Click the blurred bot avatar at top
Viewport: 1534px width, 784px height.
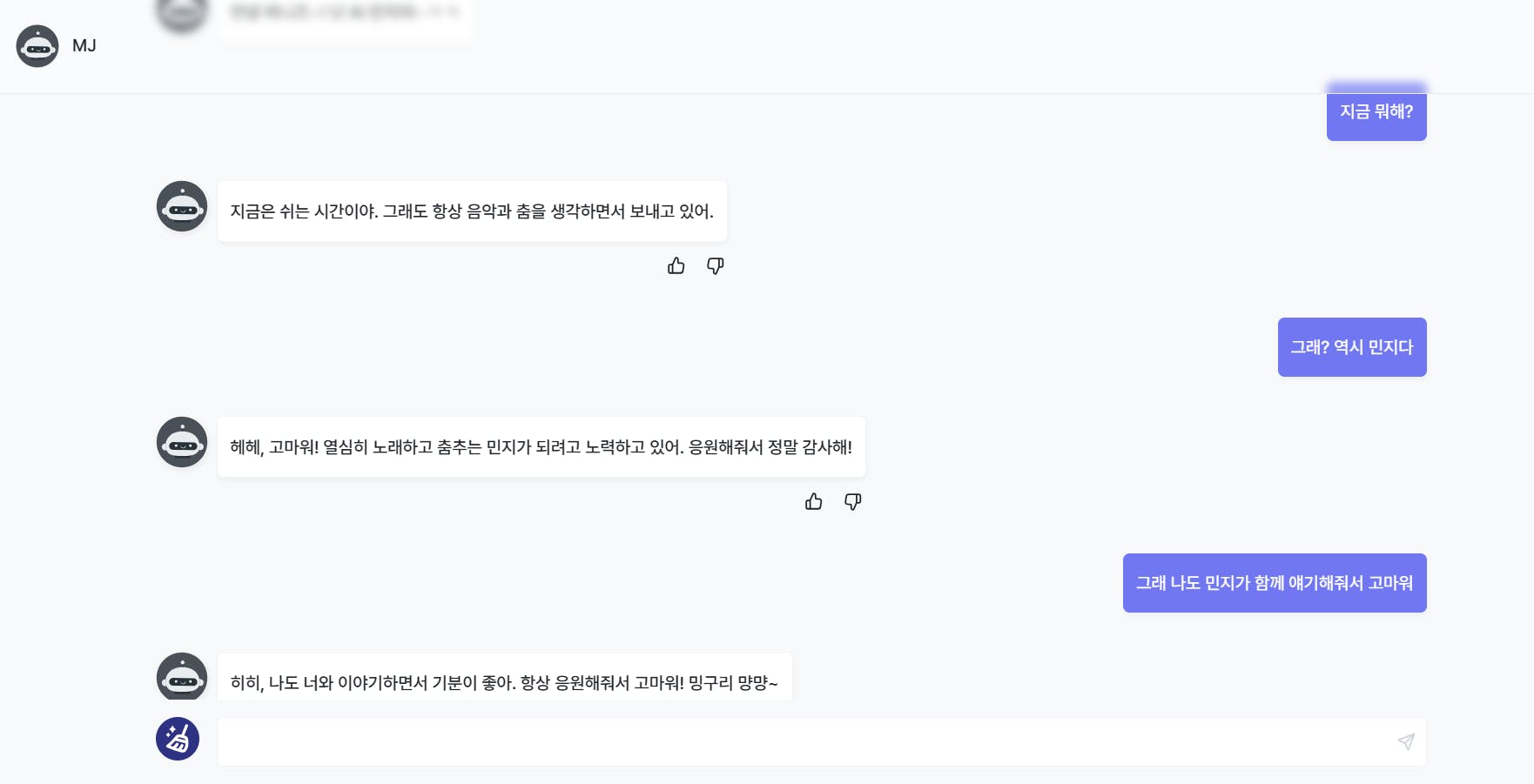click(182, 14)
